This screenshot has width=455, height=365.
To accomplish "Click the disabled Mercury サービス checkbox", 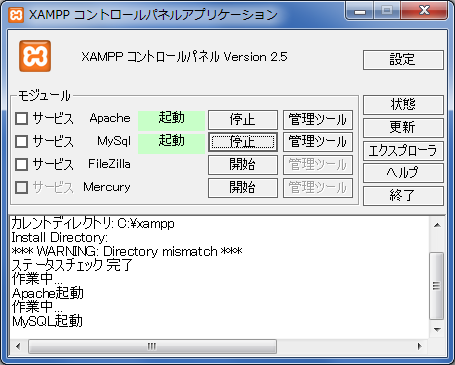I will [x=22, y=187].
